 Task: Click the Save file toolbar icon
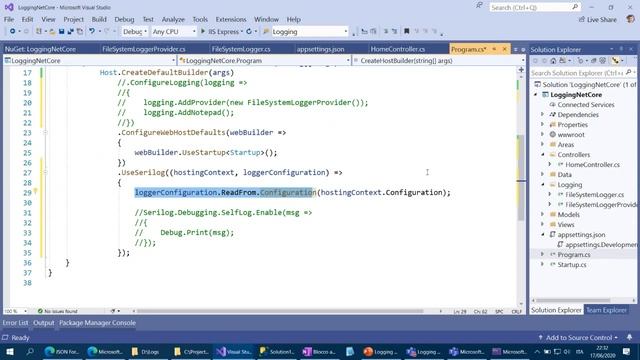[x=61, y=31]
